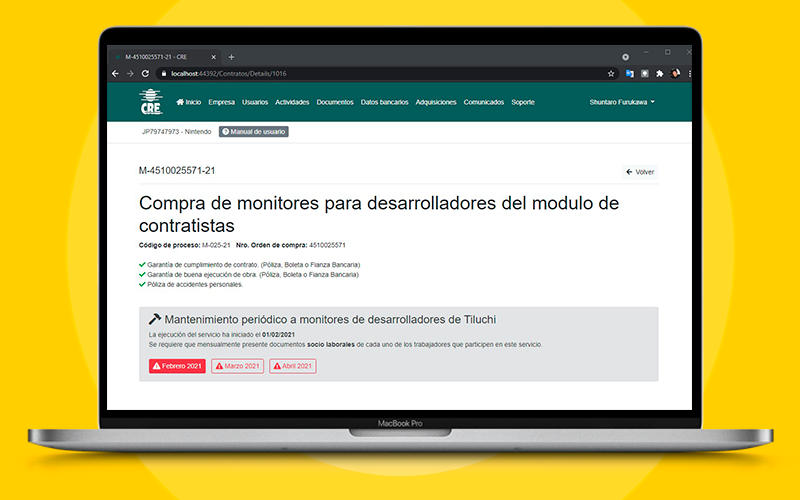Open the Actividades menu item
The width and height of the screenshot is (800, 500).
[292, 102]
